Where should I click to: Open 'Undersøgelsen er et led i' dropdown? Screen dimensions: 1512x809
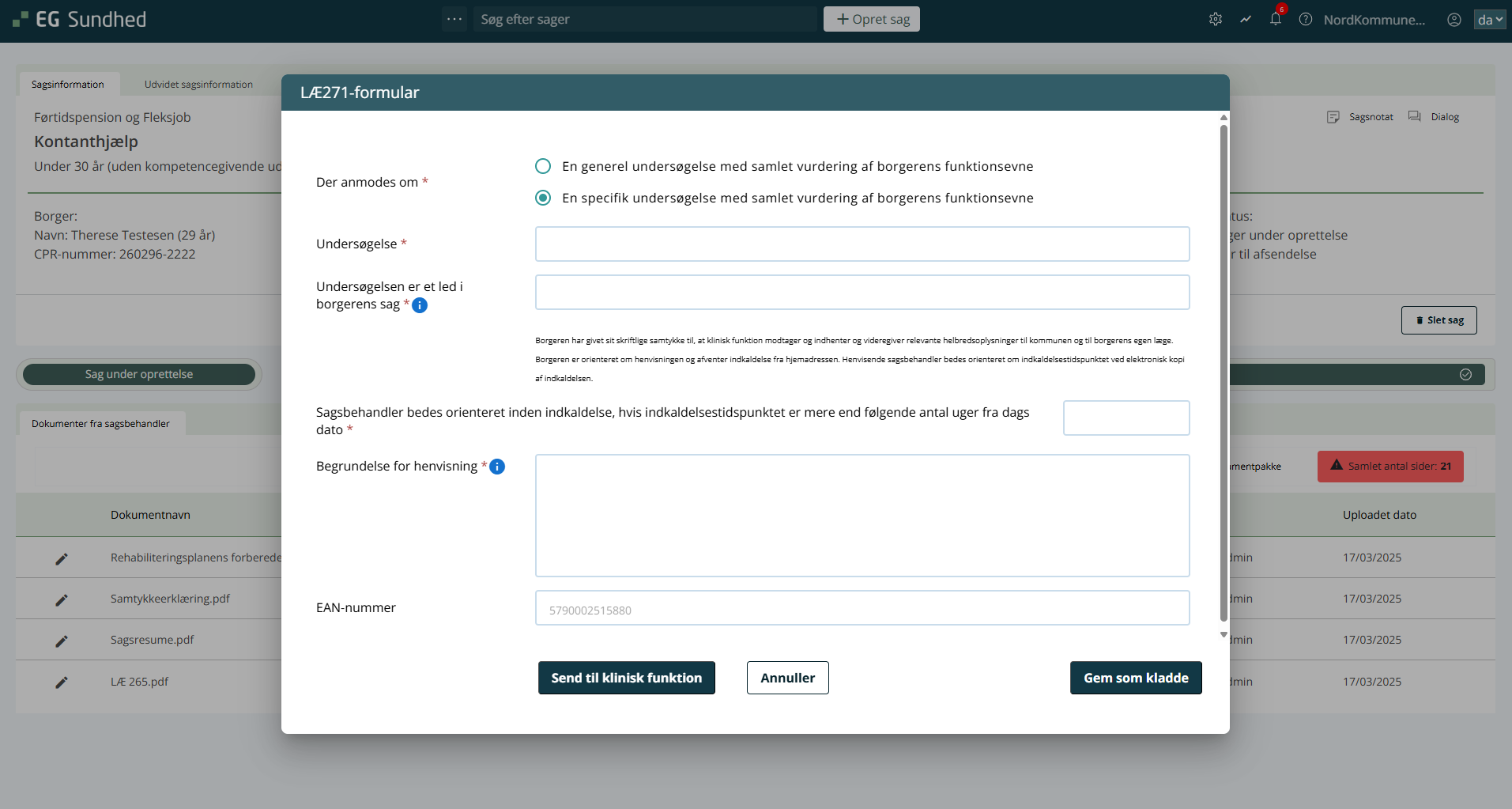click(x=862, y=293)
